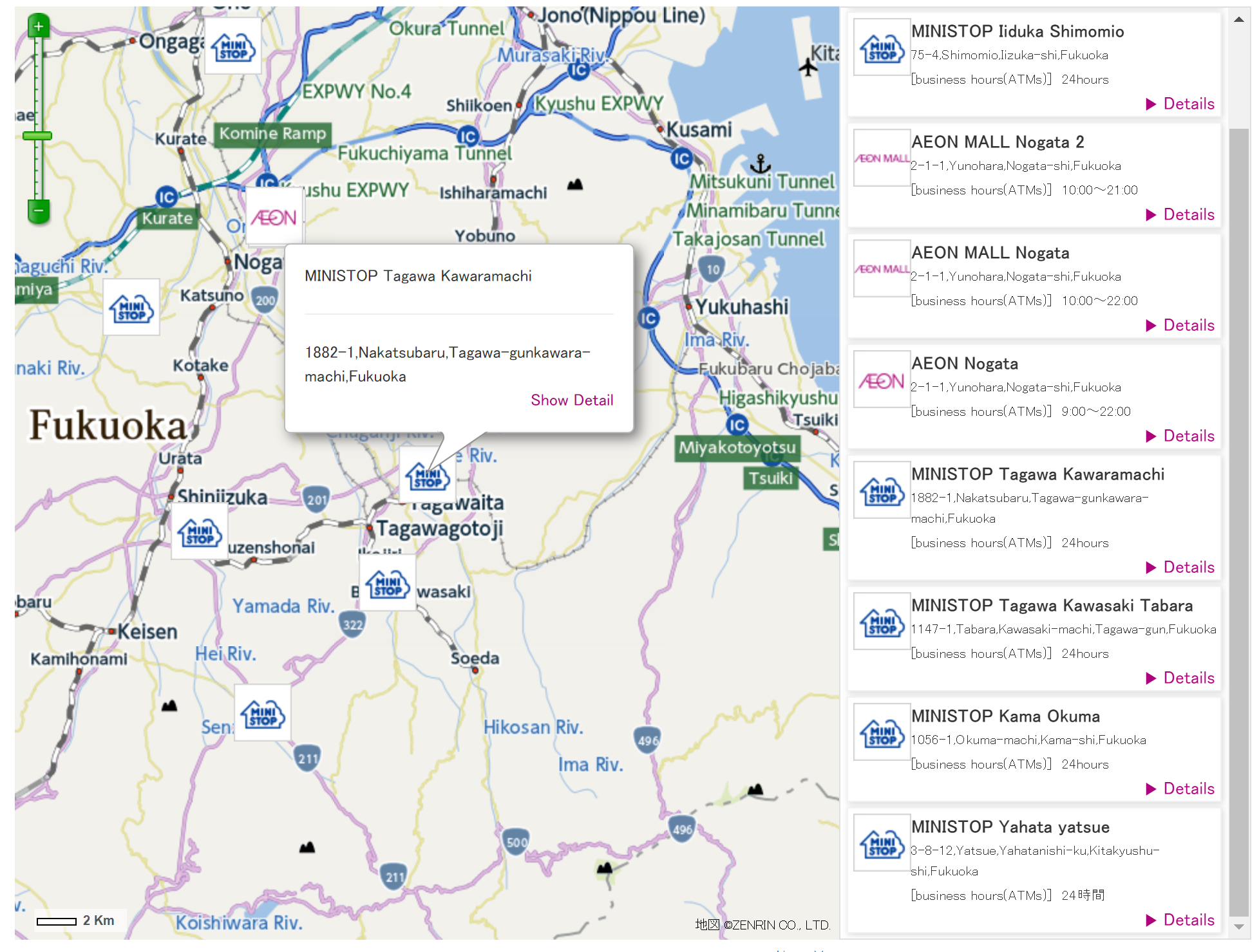1259x952 pixels.
Task: Open Details for AEON MALL Nogata 2
Action: 1180,214
